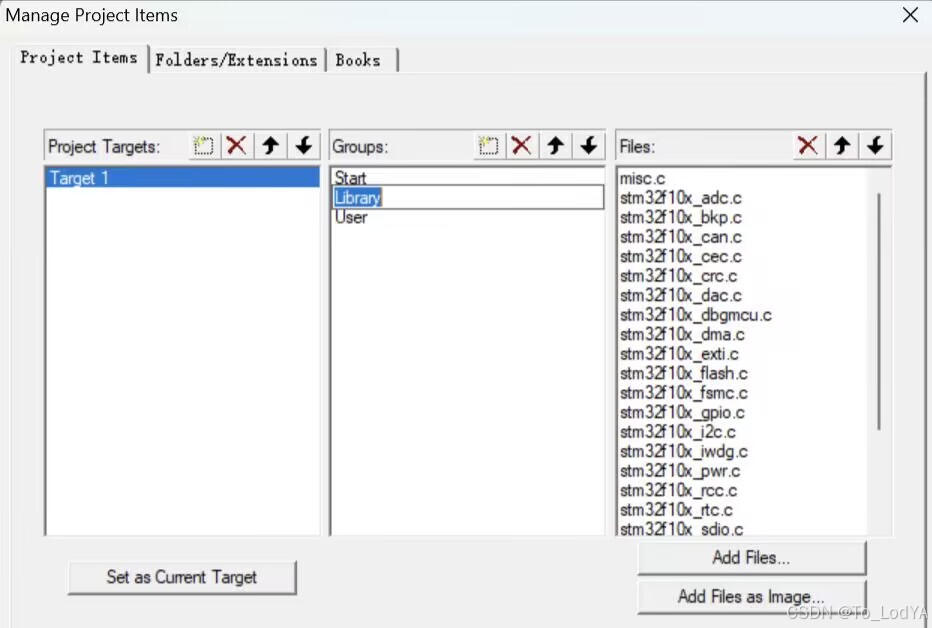Select file stm32f10x_fsmc.c
Image resolution: width=932 pixels, height=628 pixels.
[684, 393]
